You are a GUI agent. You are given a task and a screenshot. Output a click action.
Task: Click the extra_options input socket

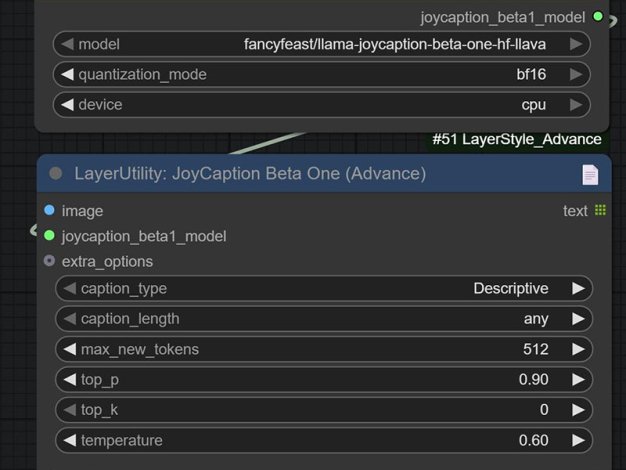click(50, 261)
